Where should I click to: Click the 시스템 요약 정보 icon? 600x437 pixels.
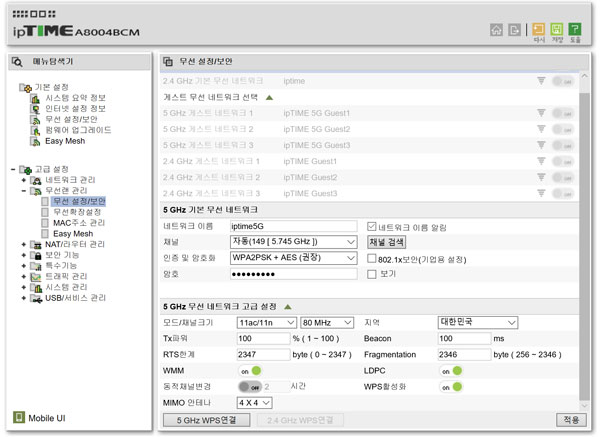35,98
